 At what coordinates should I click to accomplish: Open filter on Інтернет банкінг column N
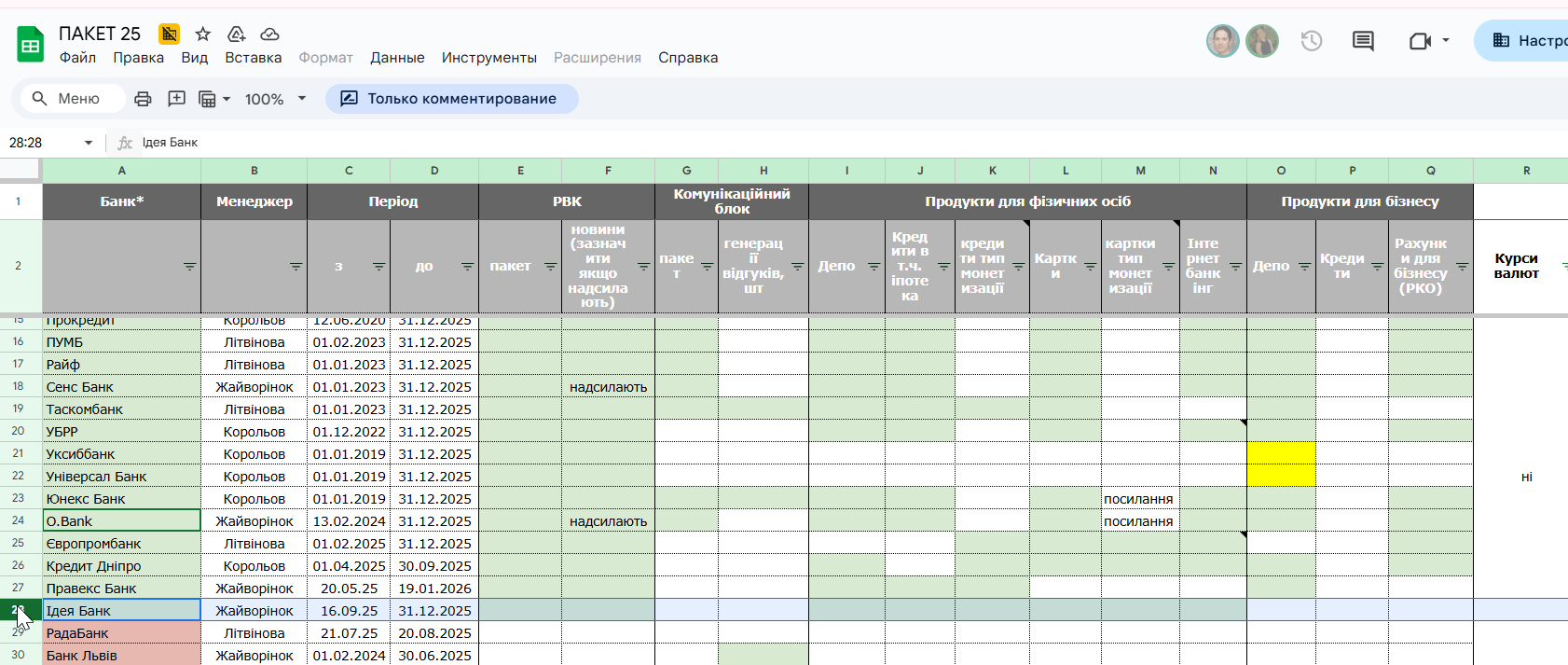tap(1235, 267)
